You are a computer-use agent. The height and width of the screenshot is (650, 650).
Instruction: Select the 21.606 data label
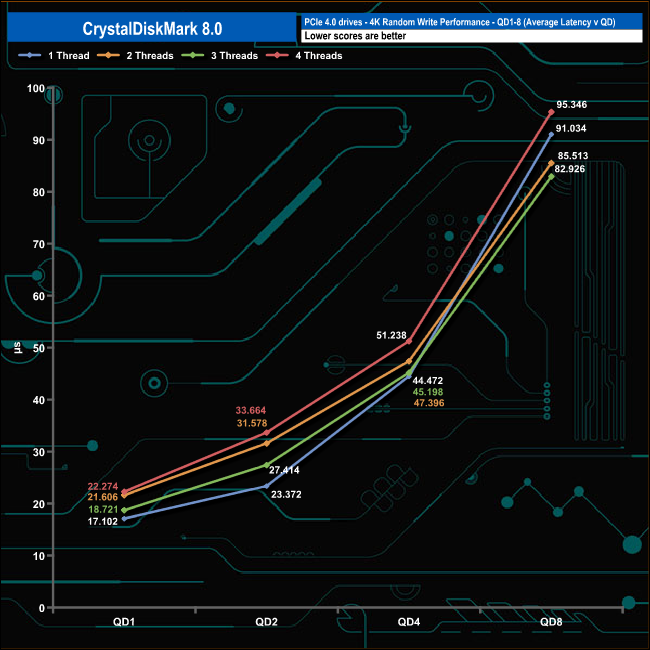click(x=103, y=497)
